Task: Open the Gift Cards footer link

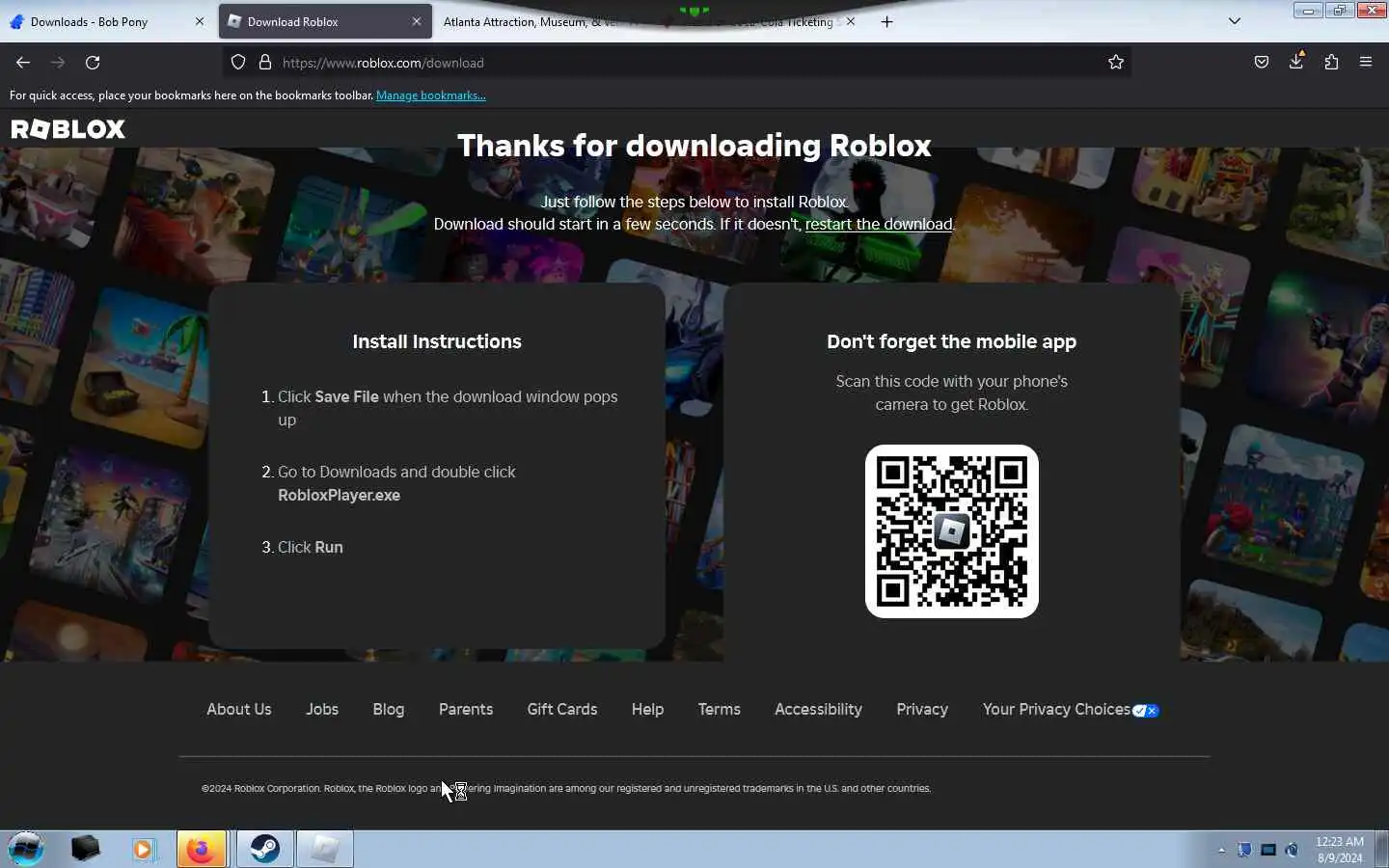Action: tap(562, 709)
